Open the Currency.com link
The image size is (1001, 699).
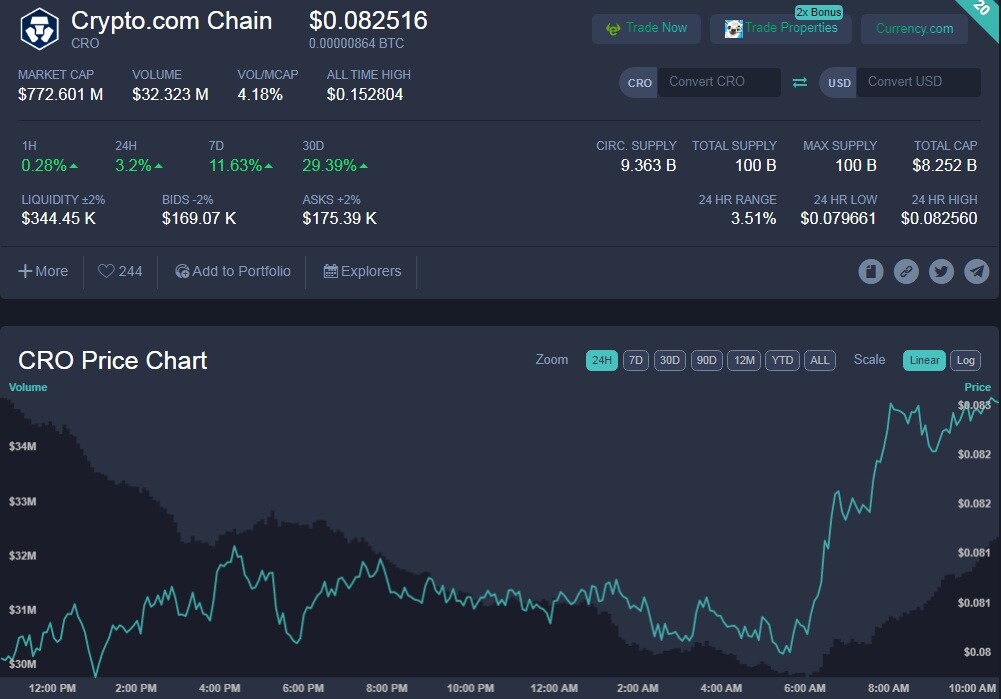pos(914,29)
